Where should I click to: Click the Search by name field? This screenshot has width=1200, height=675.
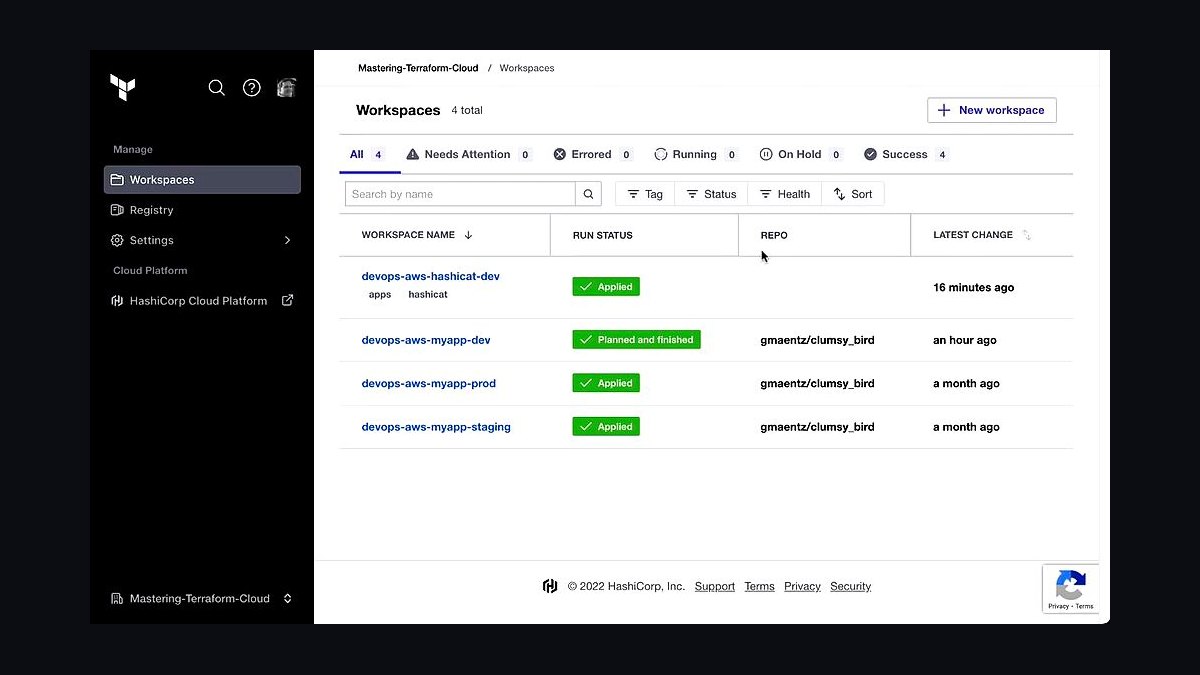460,194
